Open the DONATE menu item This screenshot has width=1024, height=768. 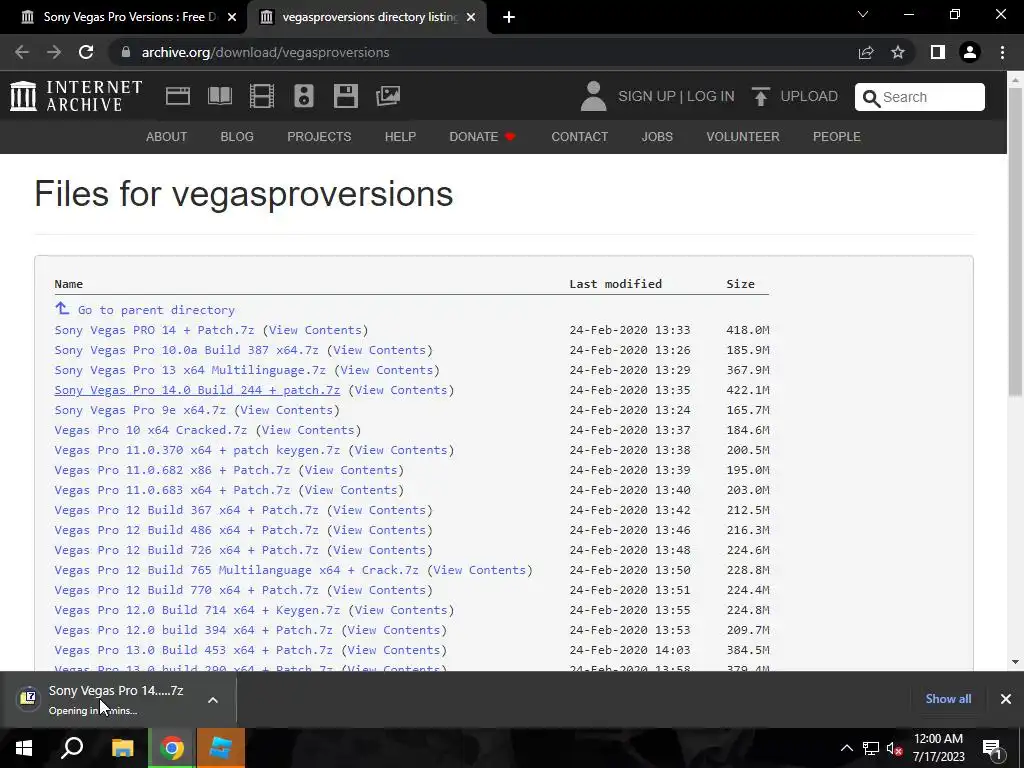pyautogui.click(x=483, y=136)
